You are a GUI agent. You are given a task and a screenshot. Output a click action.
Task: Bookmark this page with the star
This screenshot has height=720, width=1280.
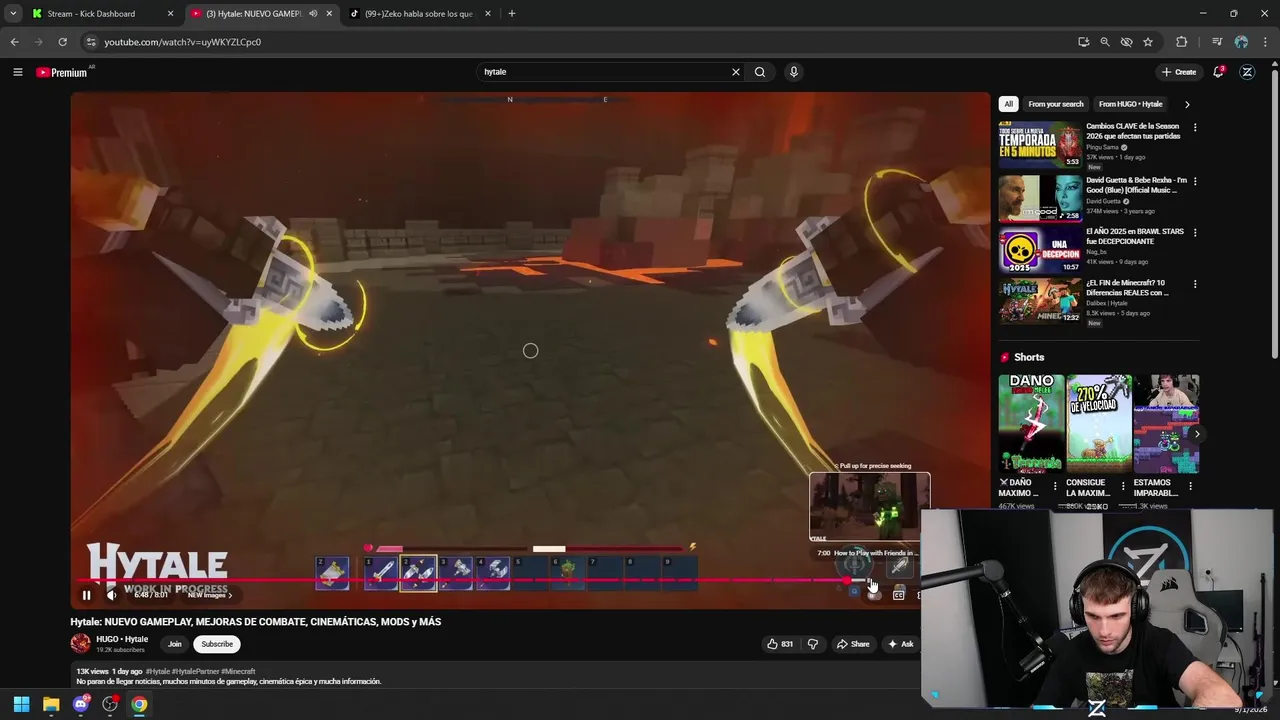pyautogui.click(x=1148, y=42)
